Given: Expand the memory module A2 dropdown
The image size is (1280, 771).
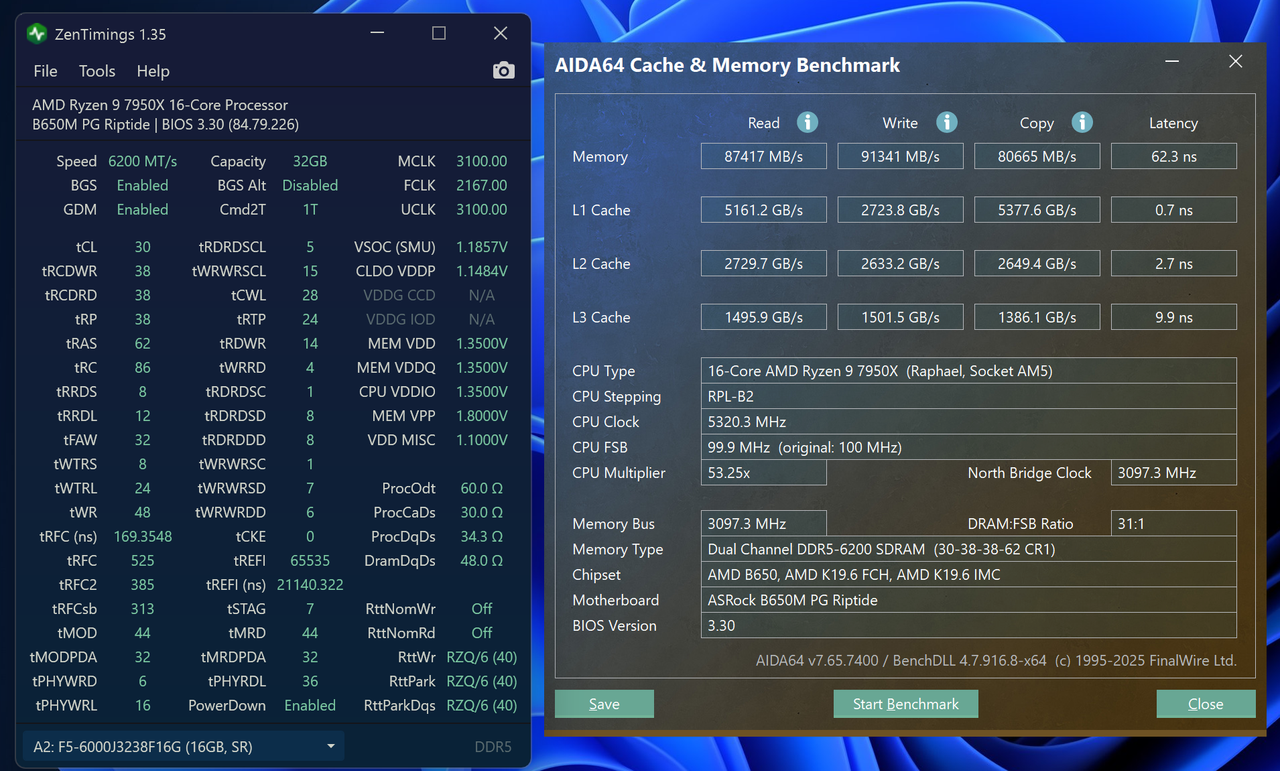Looking at the screenshot, I should pyautogui.click(x=183, y=746).
